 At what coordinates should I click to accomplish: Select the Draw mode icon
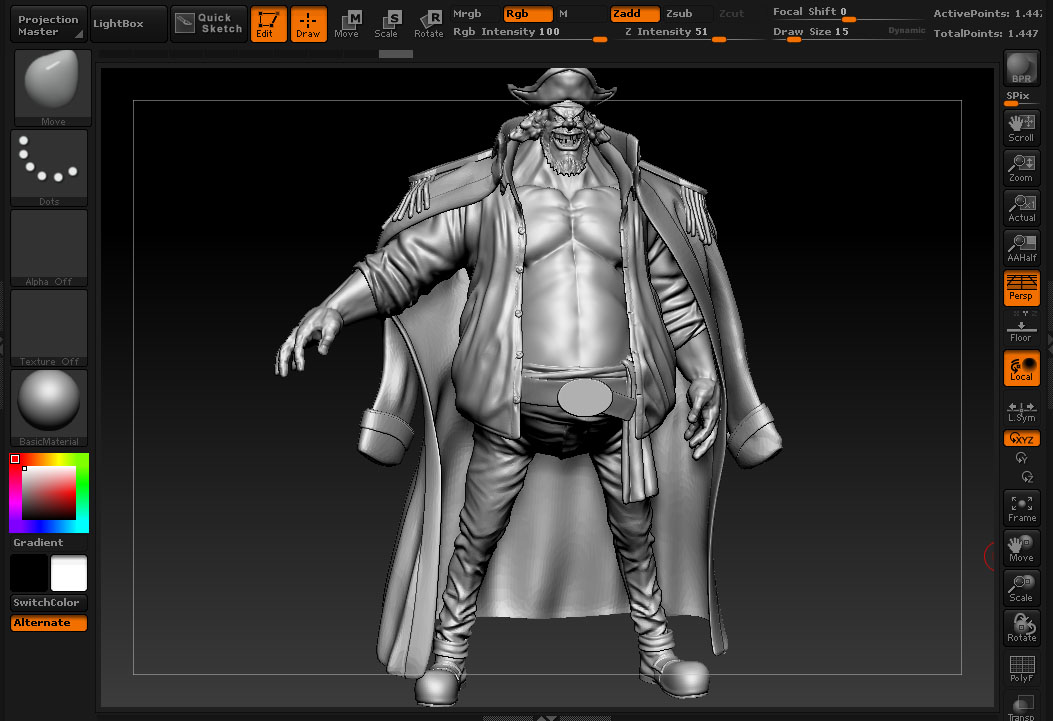[x=308, y=24]
